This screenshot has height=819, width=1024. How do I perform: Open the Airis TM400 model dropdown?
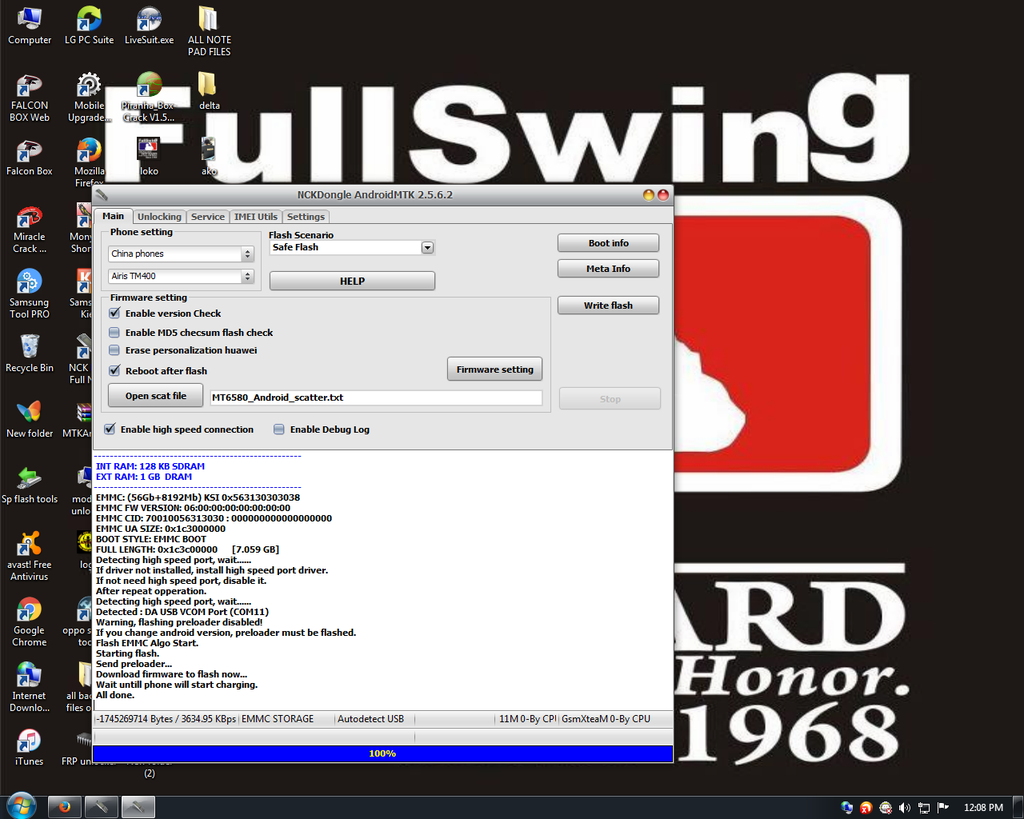click(247, 276)
